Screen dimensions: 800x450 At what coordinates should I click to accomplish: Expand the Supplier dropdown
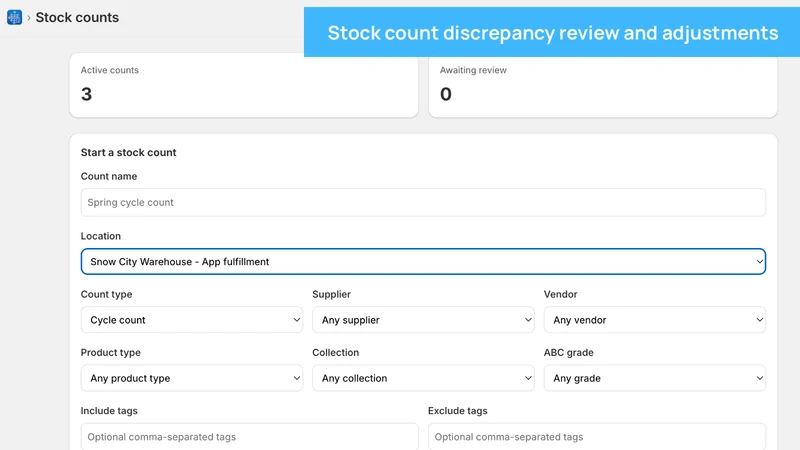423,320
